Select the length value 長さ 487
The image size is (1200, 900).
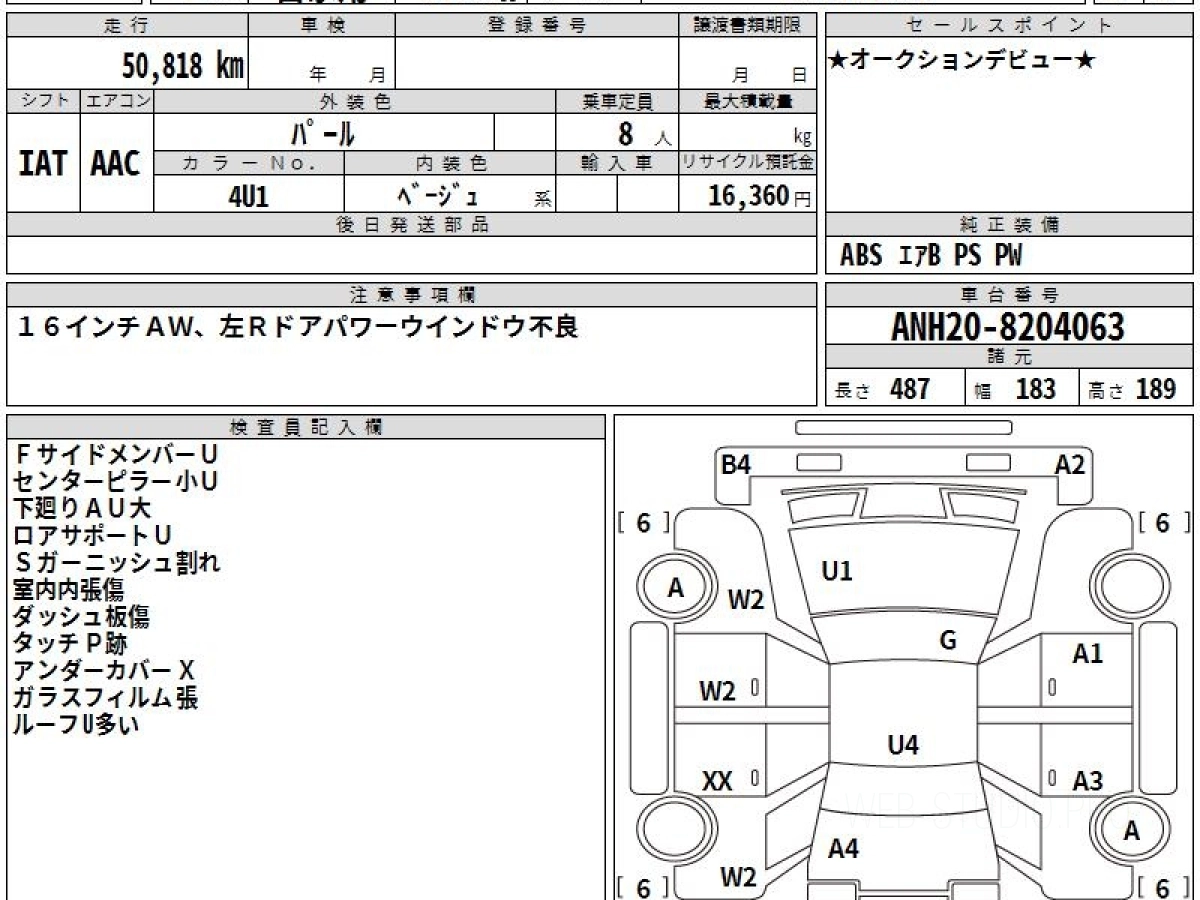[882, 389]
